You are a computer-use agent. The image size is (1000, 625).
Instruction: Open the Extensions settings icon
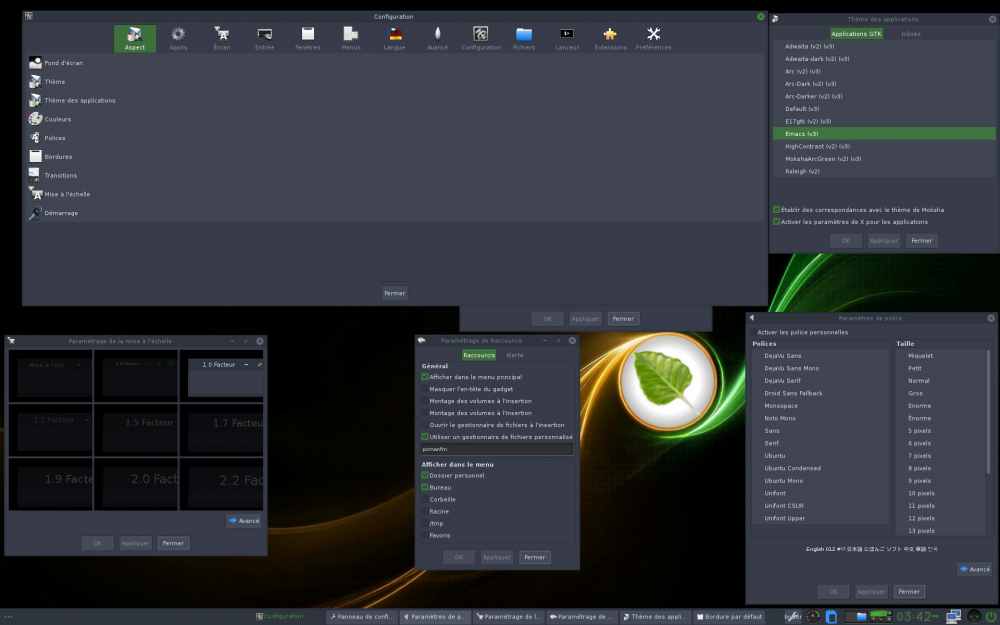pyautogui.click(x=609, y=37)
